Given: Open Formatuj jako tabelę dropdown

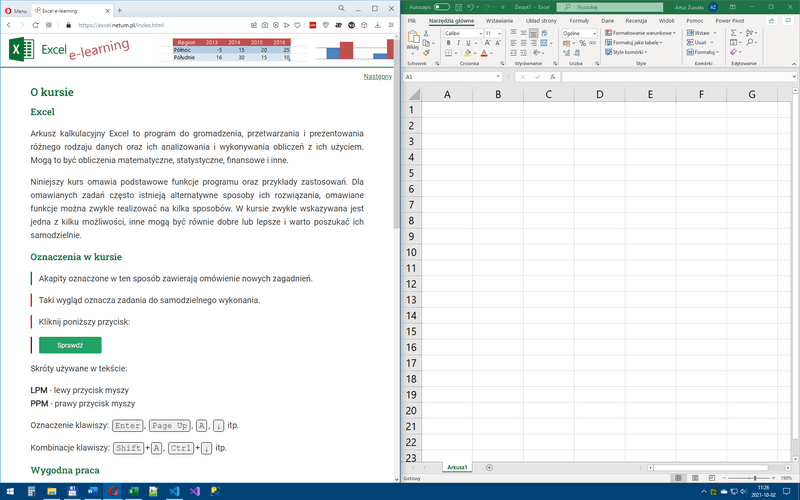Looking at the screenshot, I should [634, 42].
